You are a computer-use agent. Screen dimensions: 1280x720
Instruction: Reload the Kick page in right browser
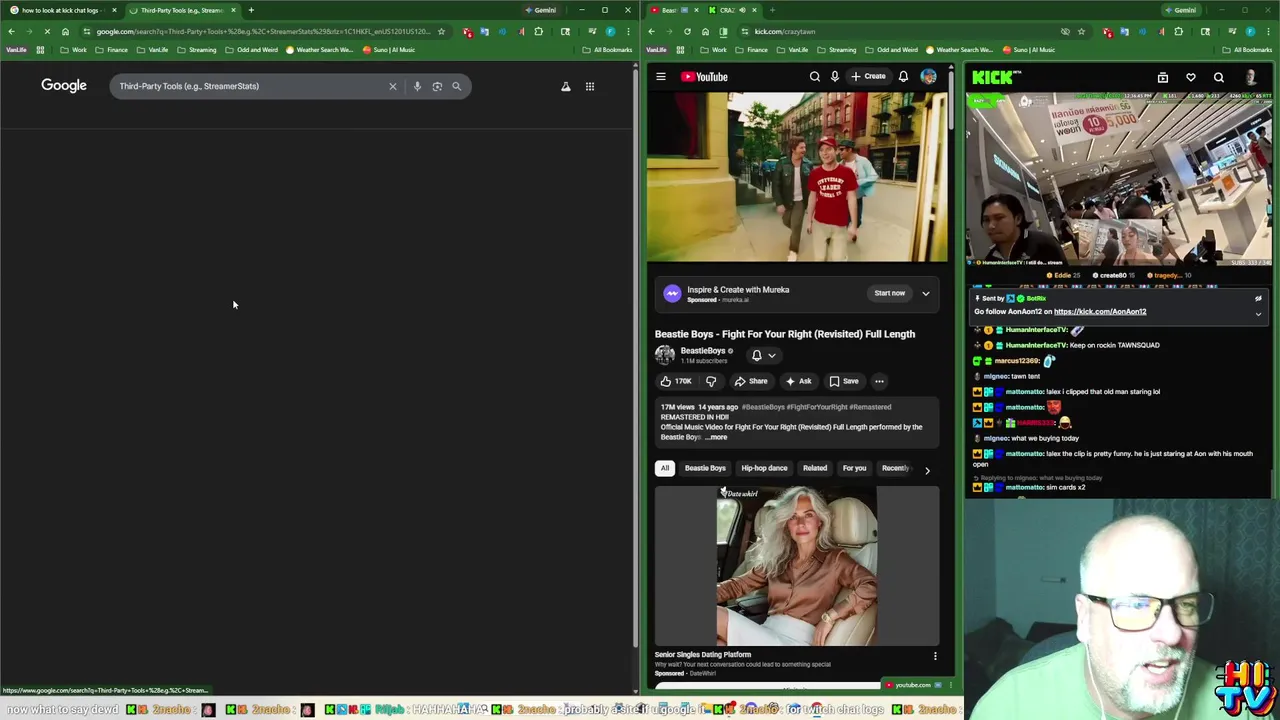(687, 31)
